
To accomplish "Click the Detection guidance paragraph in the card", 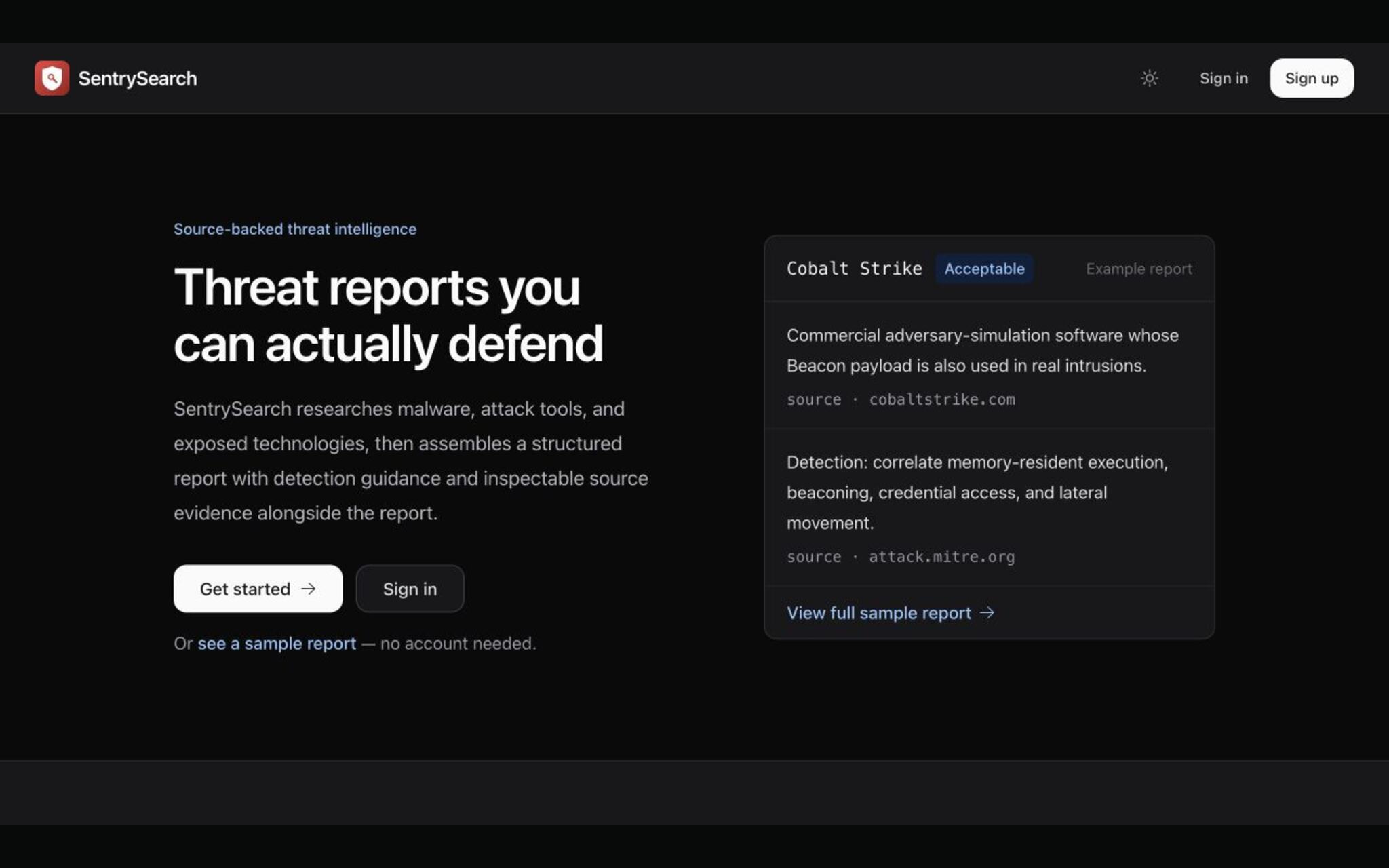I will (x=977, y=492).
